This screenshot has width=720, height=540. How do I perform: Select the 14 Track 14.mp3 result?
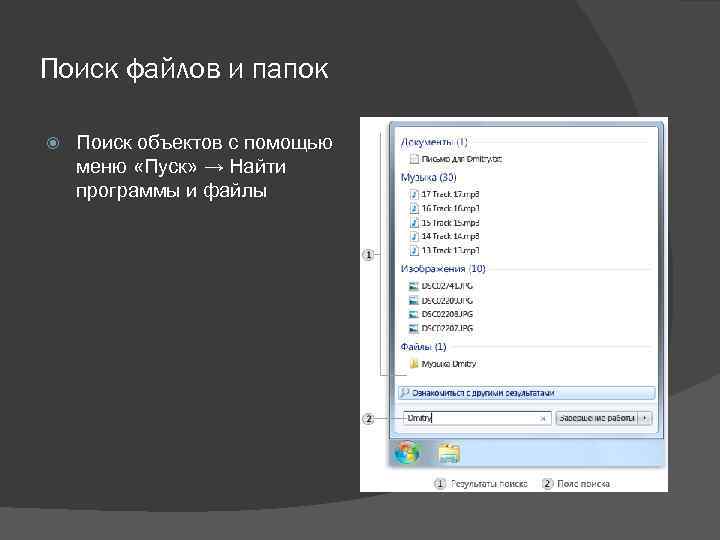pyautogui.click(x=444, y=236)
